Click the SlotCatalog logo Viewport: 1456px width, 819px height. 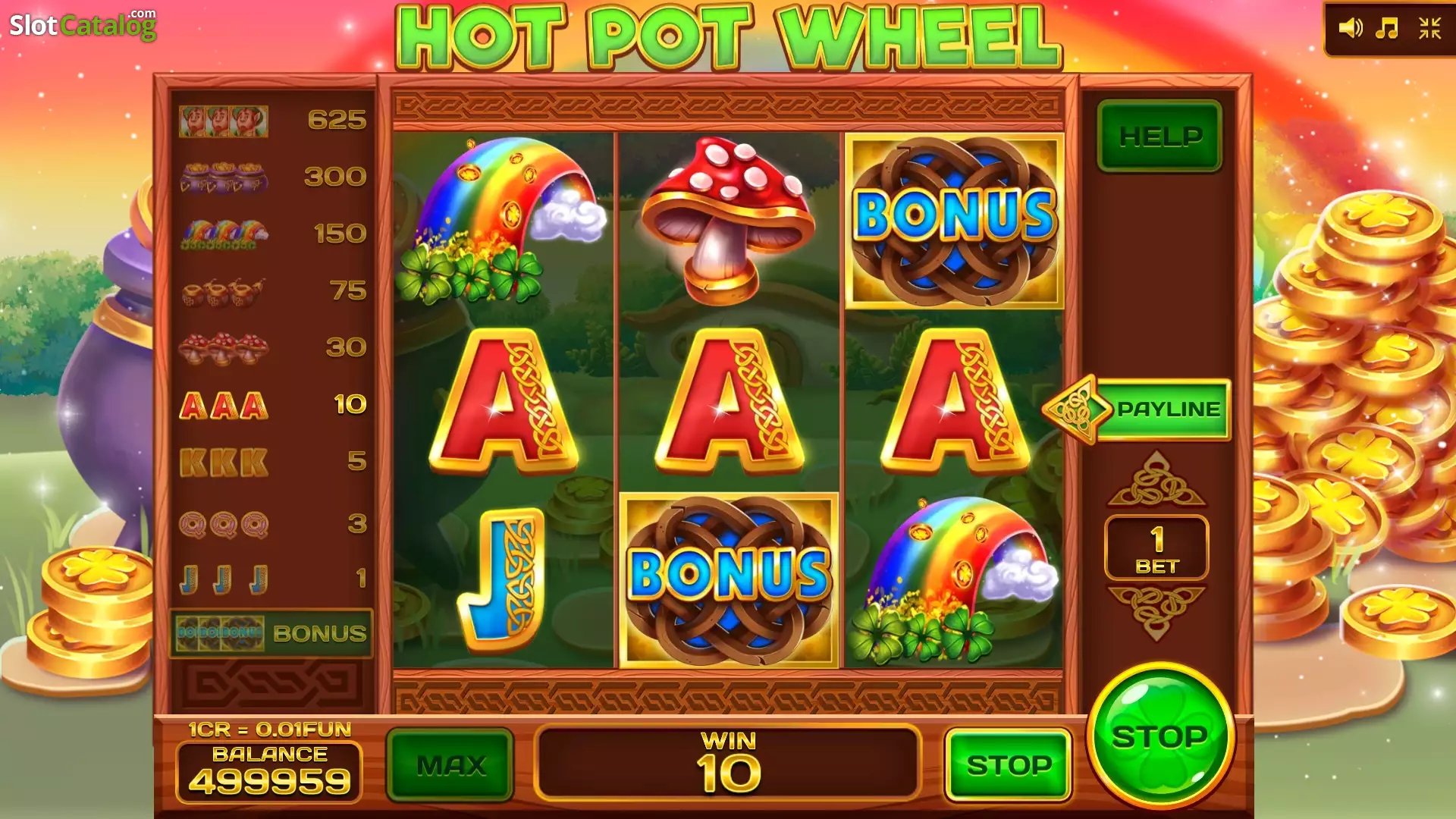(83, 25)
